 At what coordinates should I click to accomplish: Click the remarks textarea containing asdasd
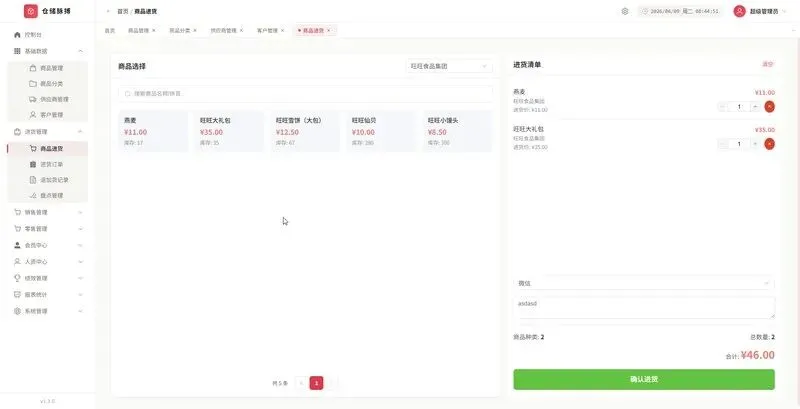644,308
